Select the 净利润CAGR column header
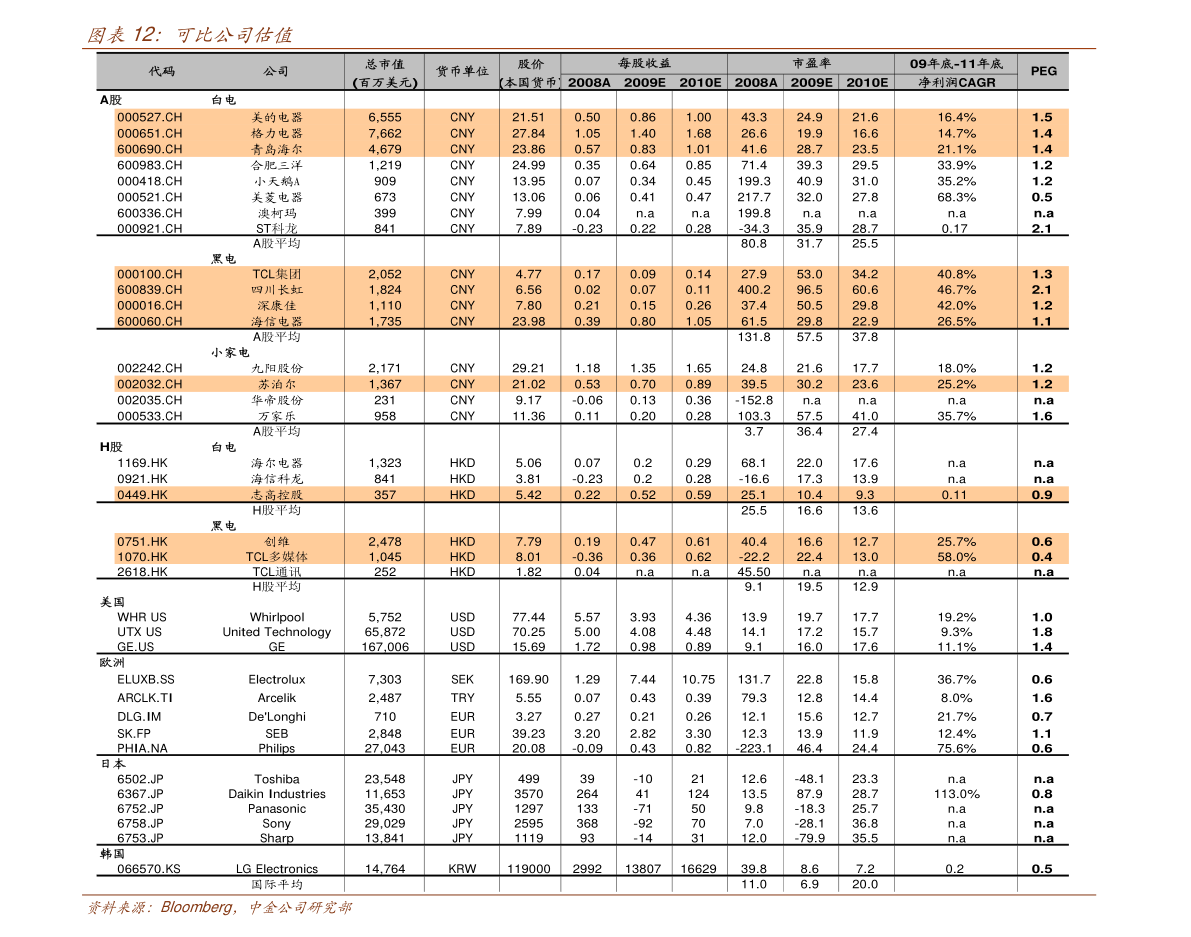This screenshot has height=937, width=1191. pos(956,82)
